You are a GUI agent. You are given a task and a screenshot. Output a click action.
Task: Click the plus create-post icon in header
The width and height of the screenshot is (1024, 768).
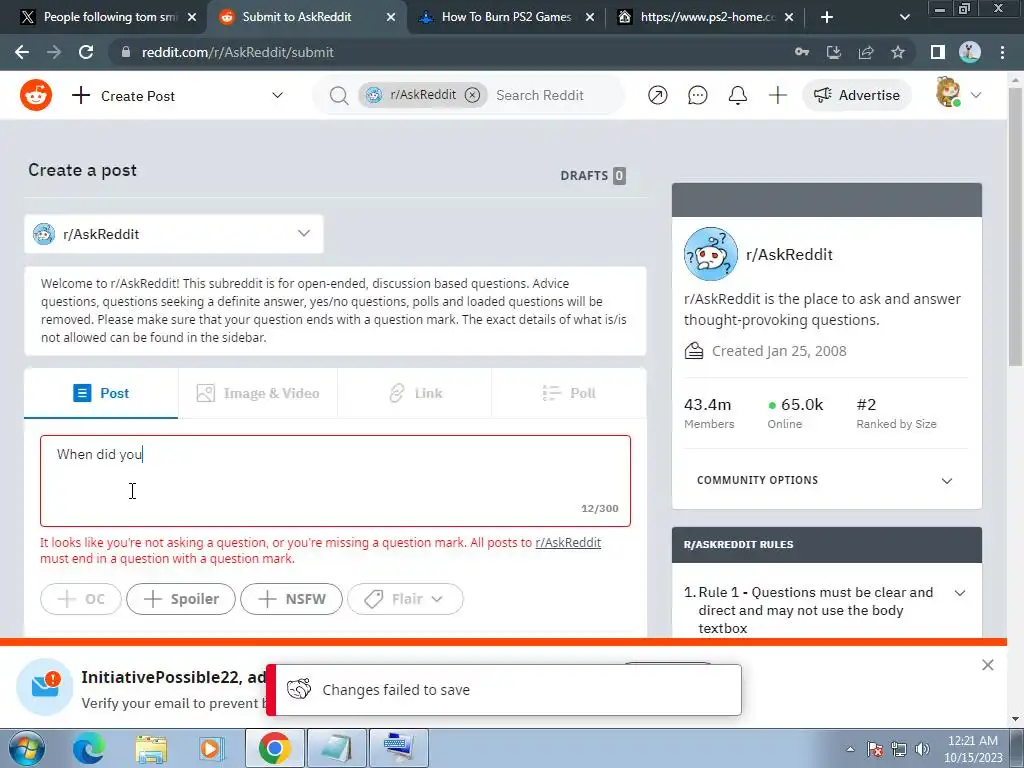[777, 95]
